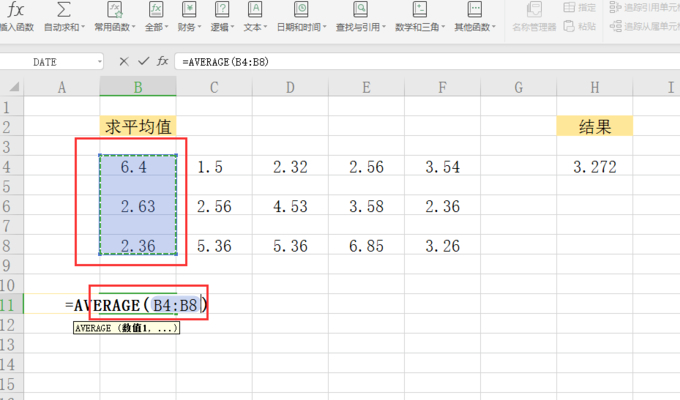Select column B header
Screen dimensions: 680x400
point(138,87)
